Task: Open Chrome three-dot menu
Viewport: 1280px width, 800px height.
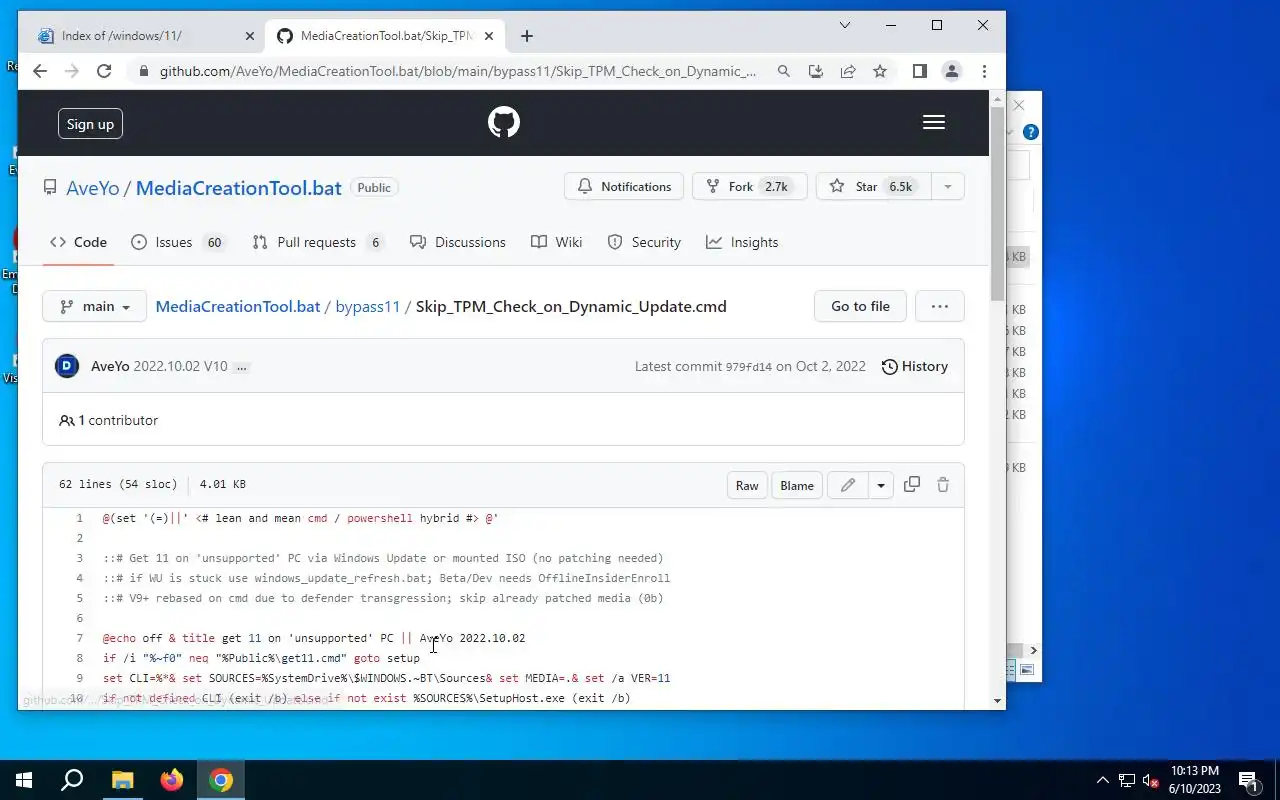Action: [x=984, y=71]
